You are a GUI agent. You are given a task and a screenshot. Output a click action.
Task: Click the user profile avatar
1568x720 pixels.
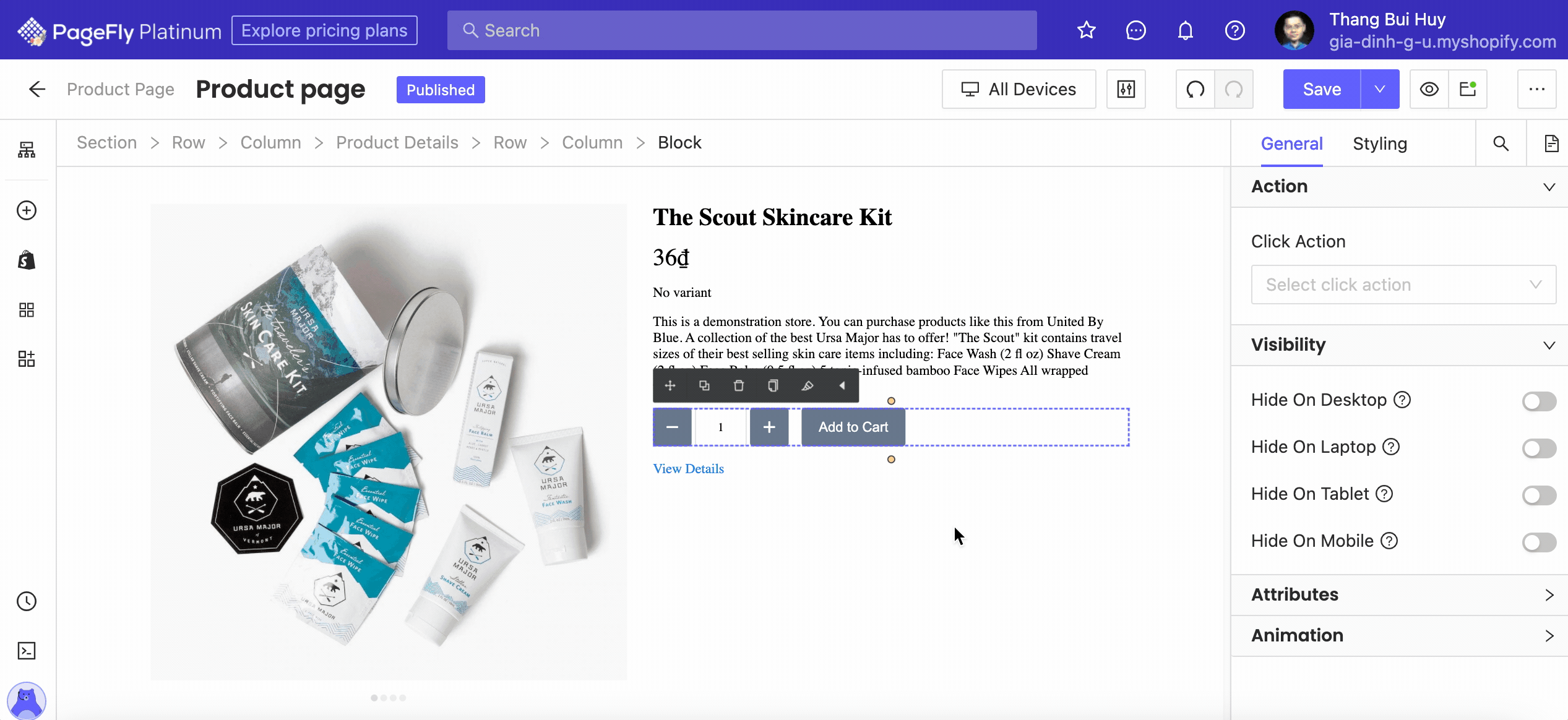[1294, 30]
